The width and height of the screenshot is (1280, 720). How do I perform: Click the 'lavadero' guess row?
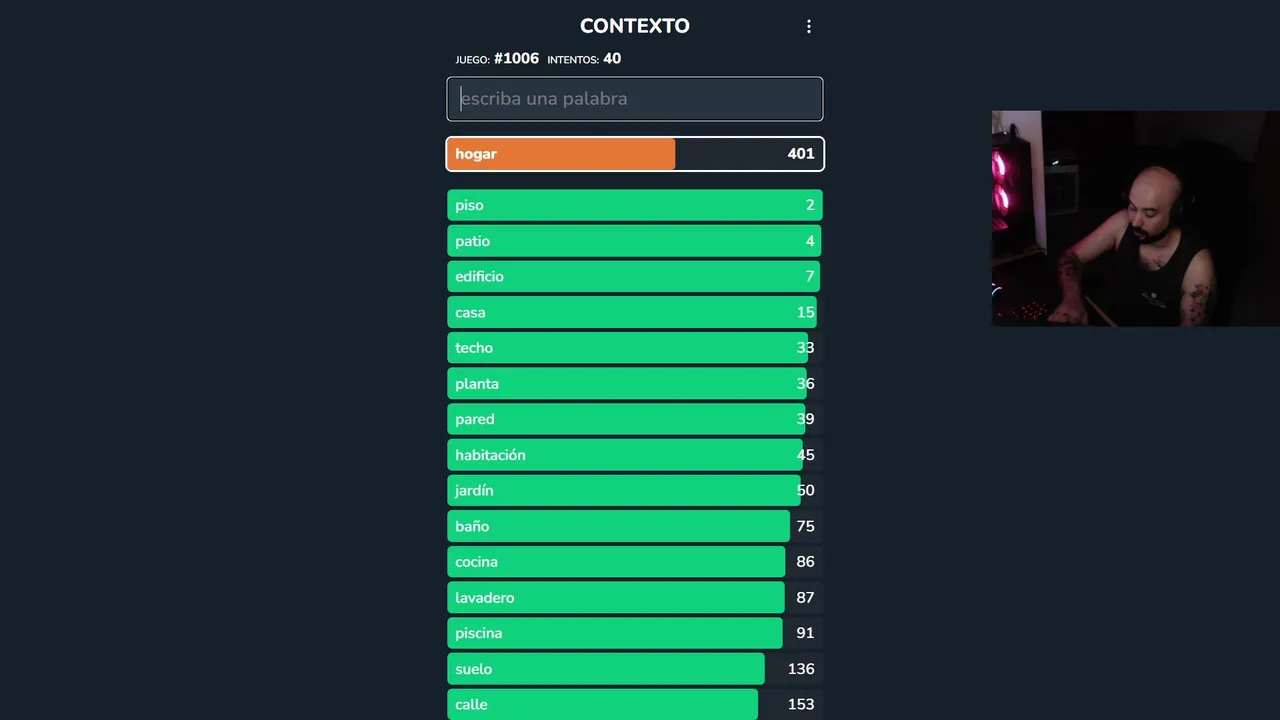pos(634,597)
